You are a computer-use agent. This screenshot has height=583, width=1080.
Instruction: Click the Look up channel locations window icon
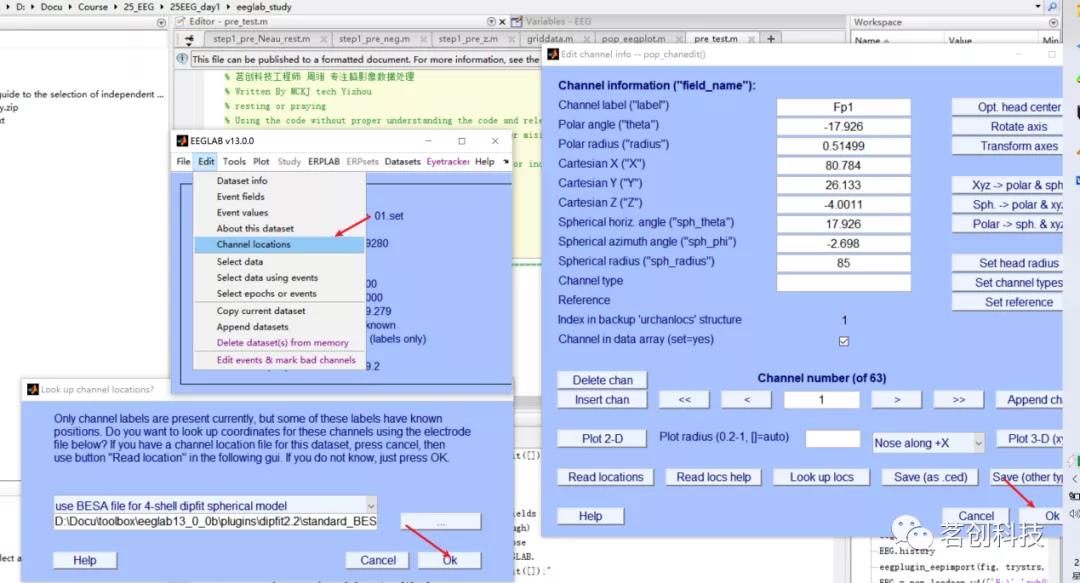coord(32,389)
